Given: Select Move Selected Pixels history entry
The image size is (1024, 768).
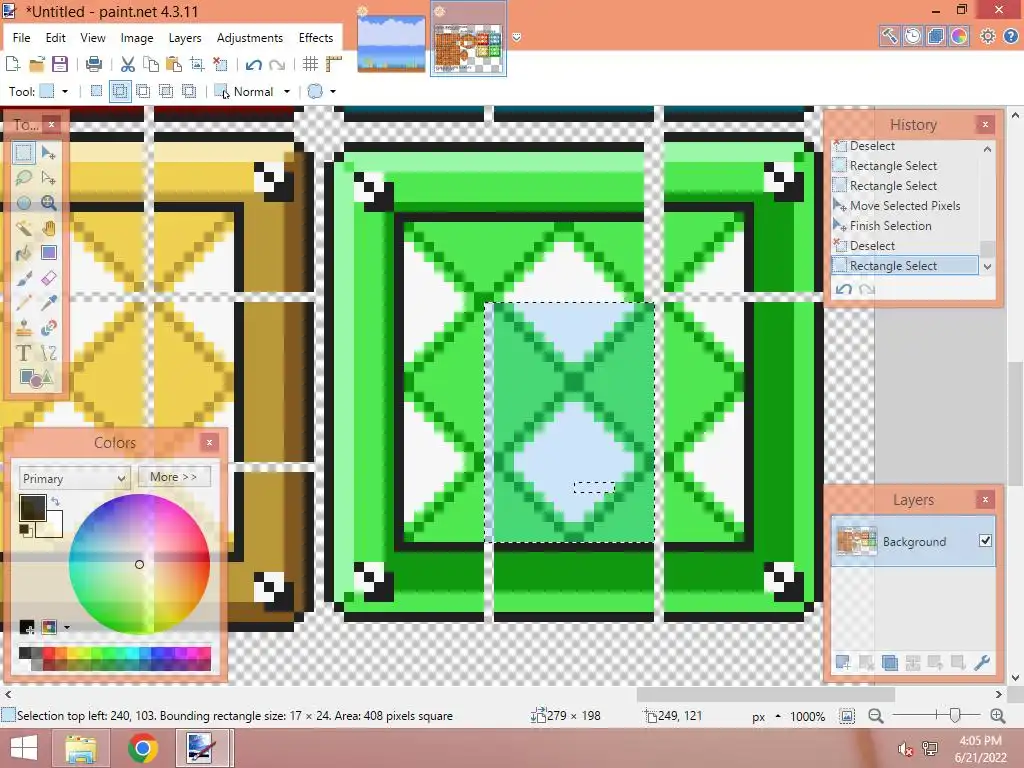Looking at the screenshot, I should pyautogui.click(x=904, y=206).
